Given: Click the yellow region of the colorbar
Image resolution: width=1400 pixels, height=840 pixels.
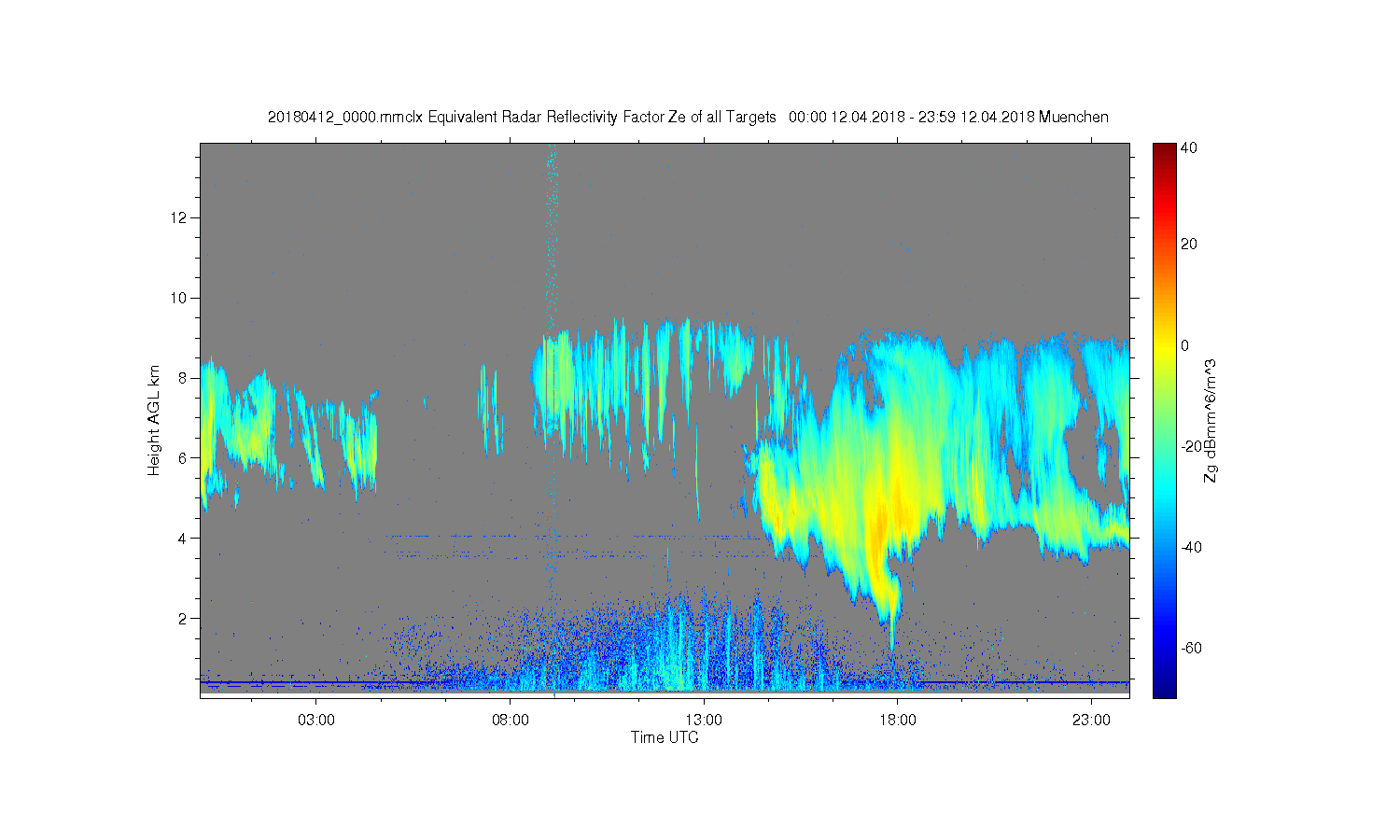Looking at the screenshot, I should click(1164, 347).
